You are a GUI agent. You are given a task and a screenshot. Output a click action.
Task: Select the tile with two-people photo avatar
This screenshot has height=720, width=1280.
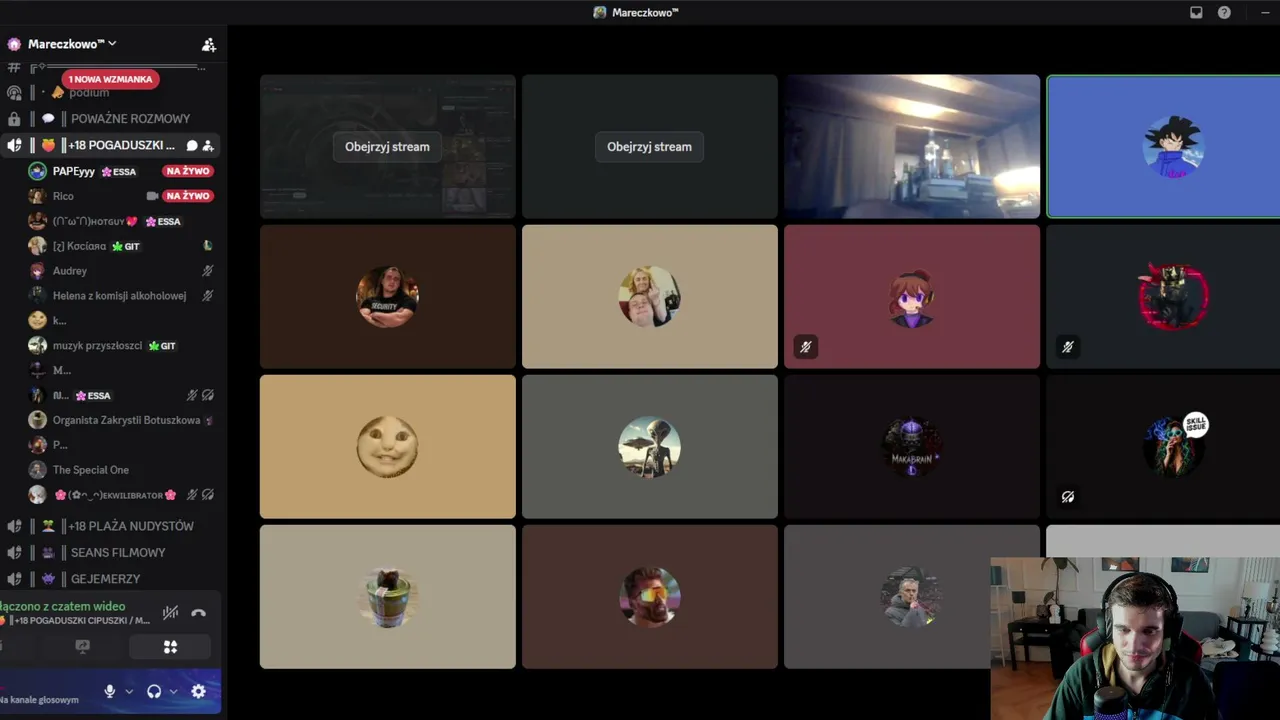[650, 296]
